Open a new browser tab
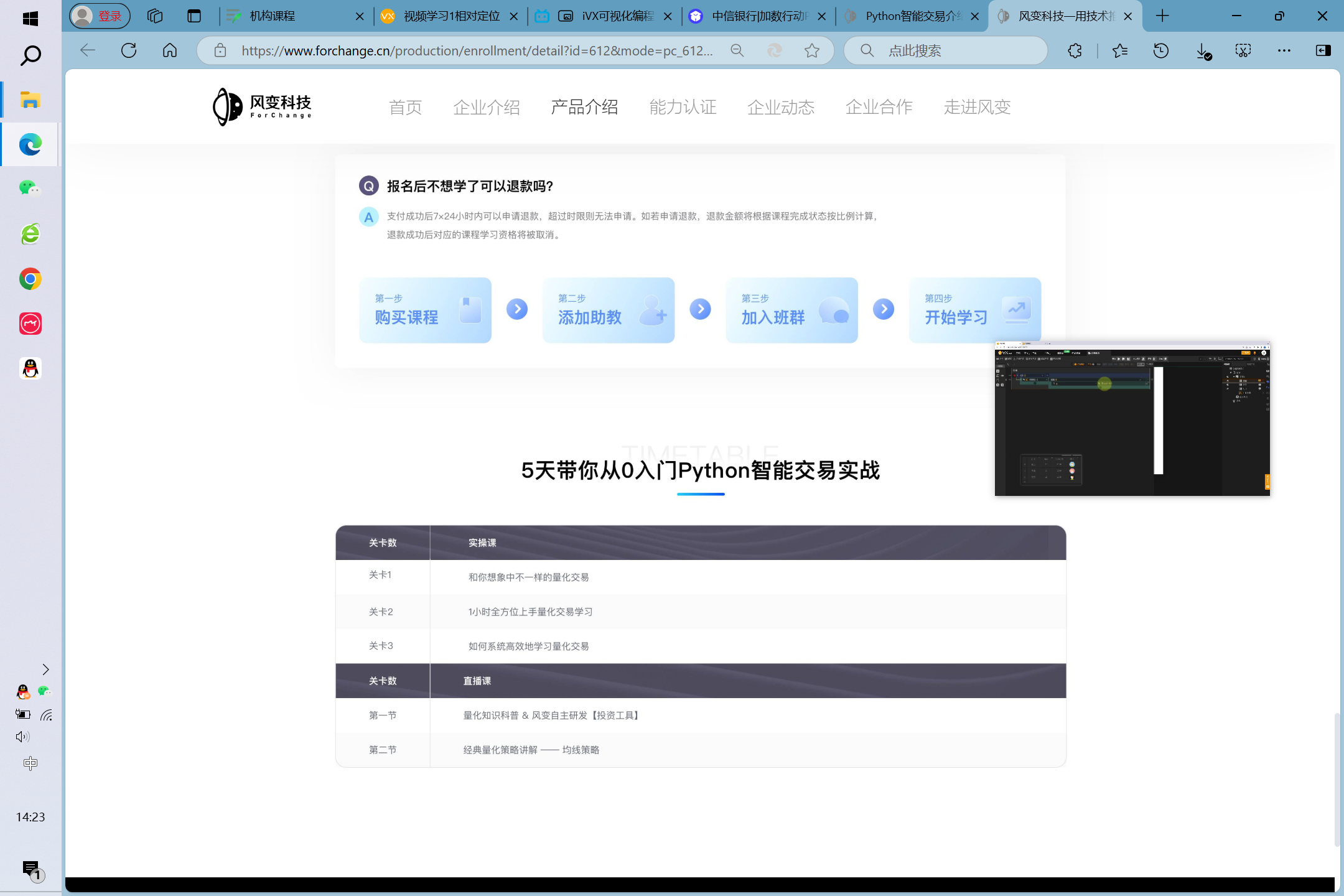 click(x=1162, y=16)
